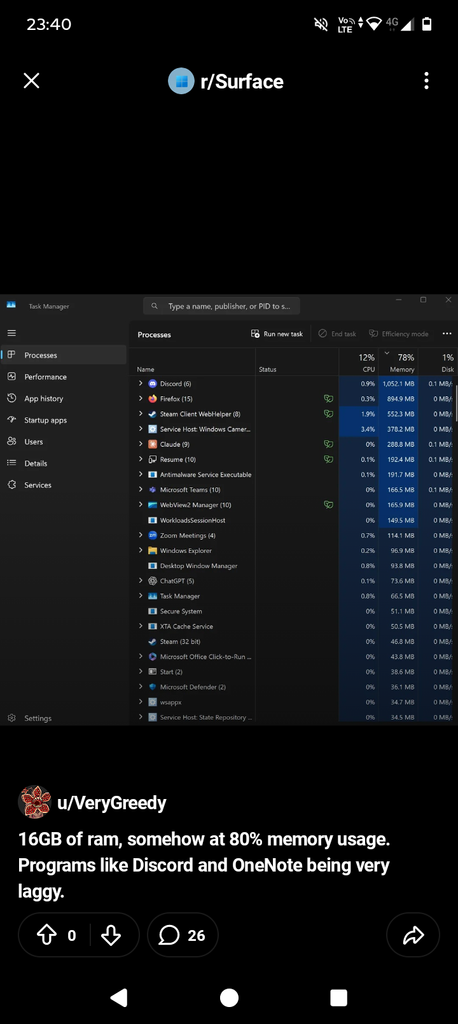Click the Efficiency mode button
This screenshot has height=1024, width=458.
pyautogui.click(x=399, y=334)
